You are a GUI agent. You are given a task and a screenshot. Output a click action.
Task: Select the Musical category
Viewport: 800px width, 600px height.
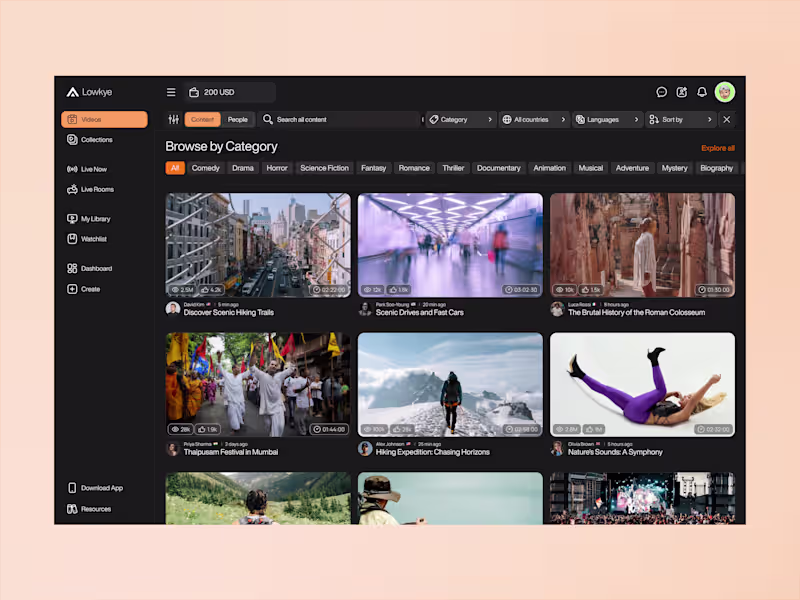coord(591,168)
